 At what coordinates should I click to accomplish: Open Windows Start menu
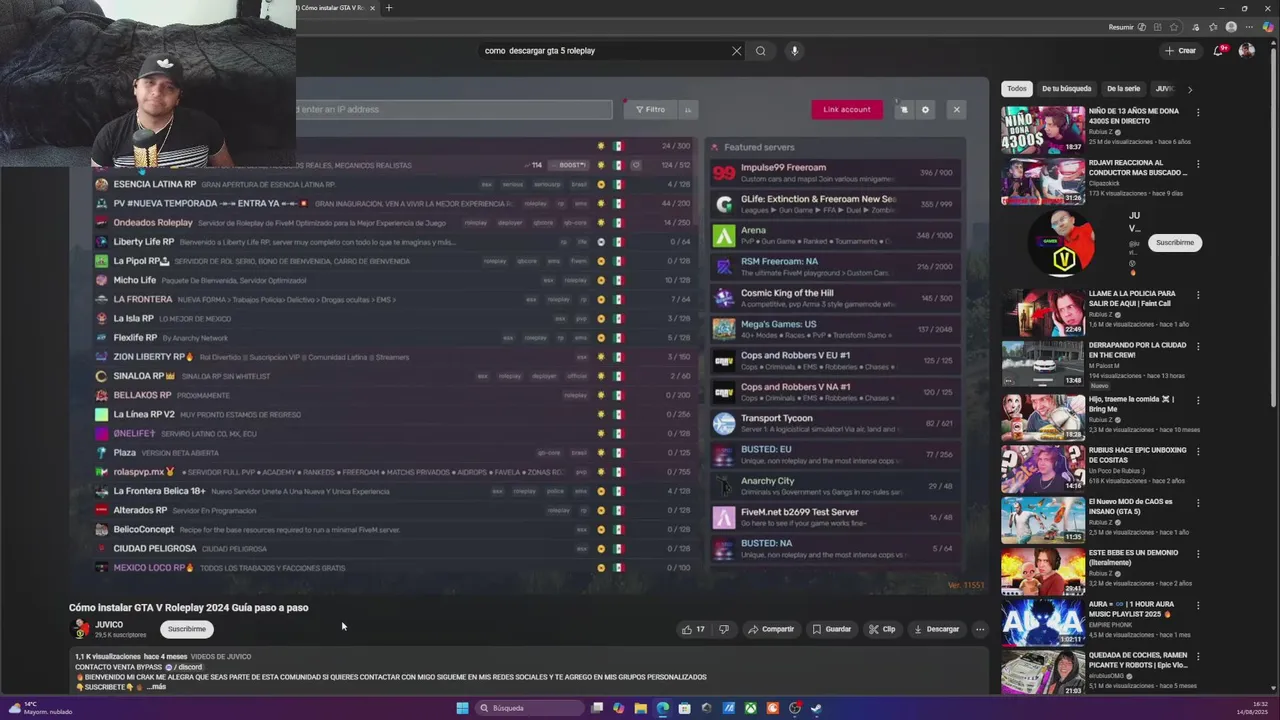[462, 708]
